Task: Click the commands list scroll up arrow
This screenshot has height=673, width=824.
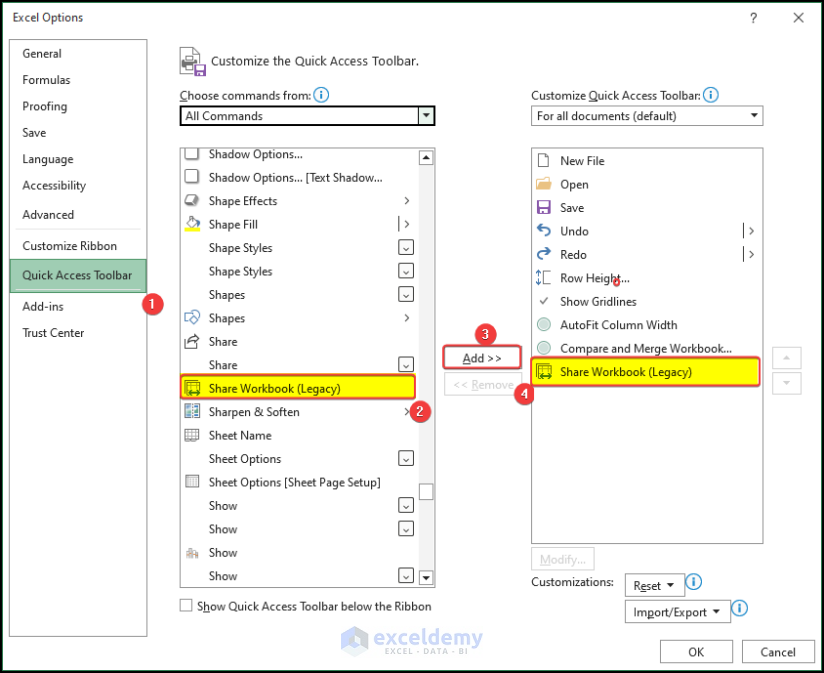Action: (426, 157)
